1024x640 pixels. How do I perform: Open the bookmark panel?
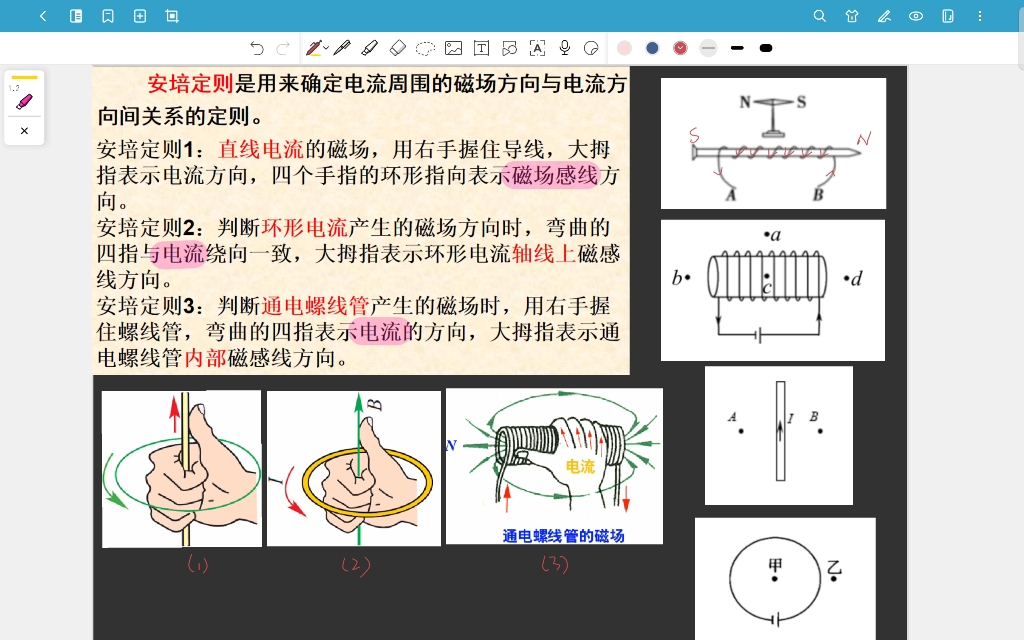click(x=108, y=16)
